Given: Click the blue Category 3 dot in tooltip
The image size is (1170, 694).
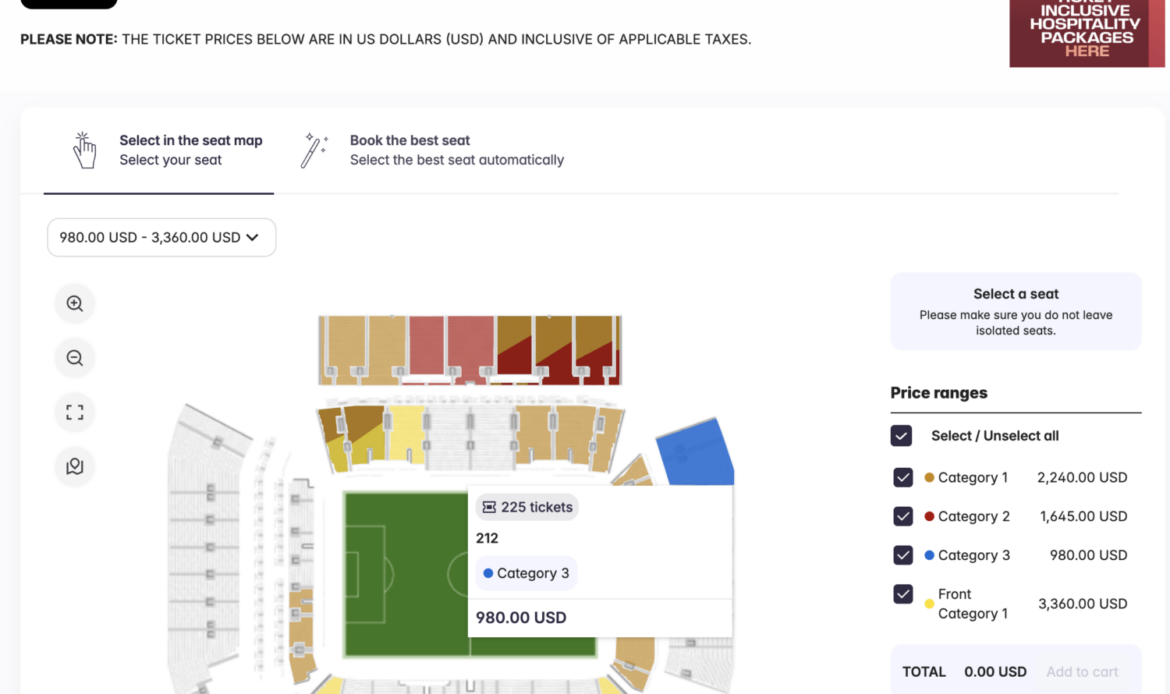Looking at the screenshot, I should 488,573.
